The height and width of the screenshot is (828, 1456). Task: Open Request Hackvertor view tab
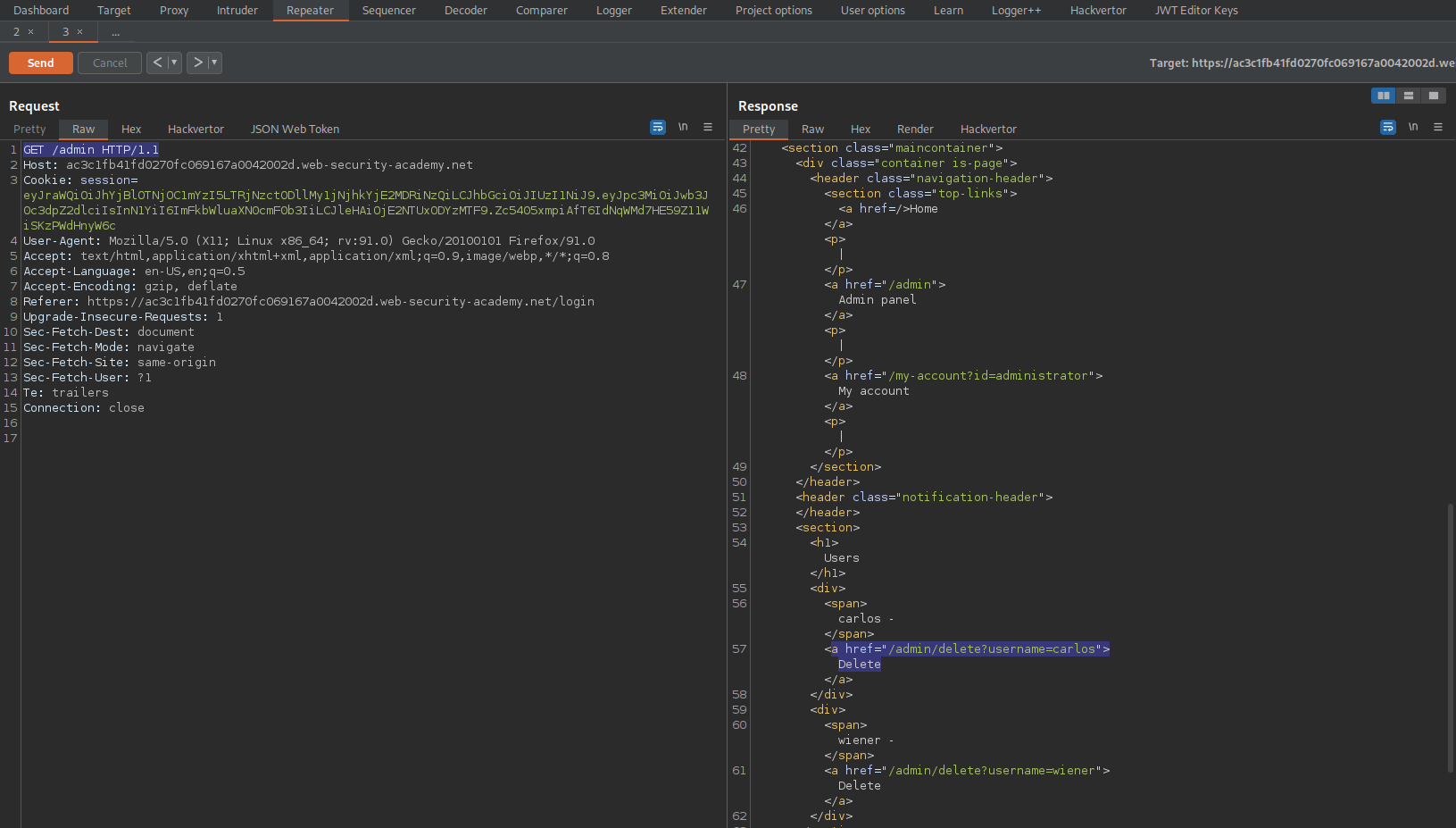(196, 130)
